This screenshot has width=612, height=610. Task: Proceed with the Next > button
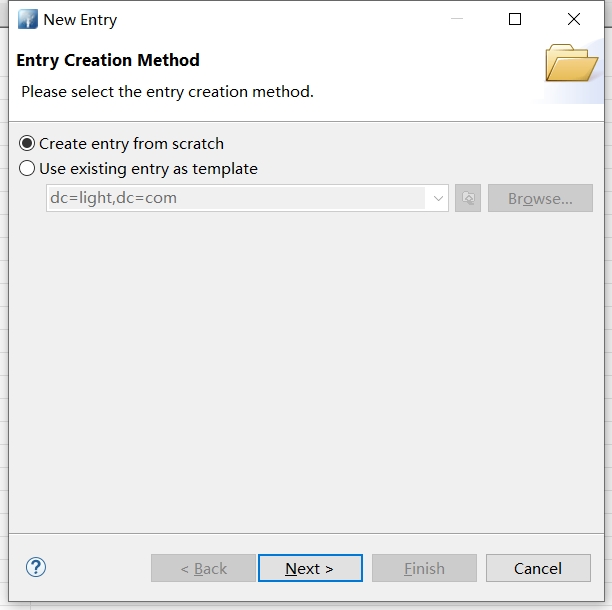pyautogui.click(x=310, y=568)
